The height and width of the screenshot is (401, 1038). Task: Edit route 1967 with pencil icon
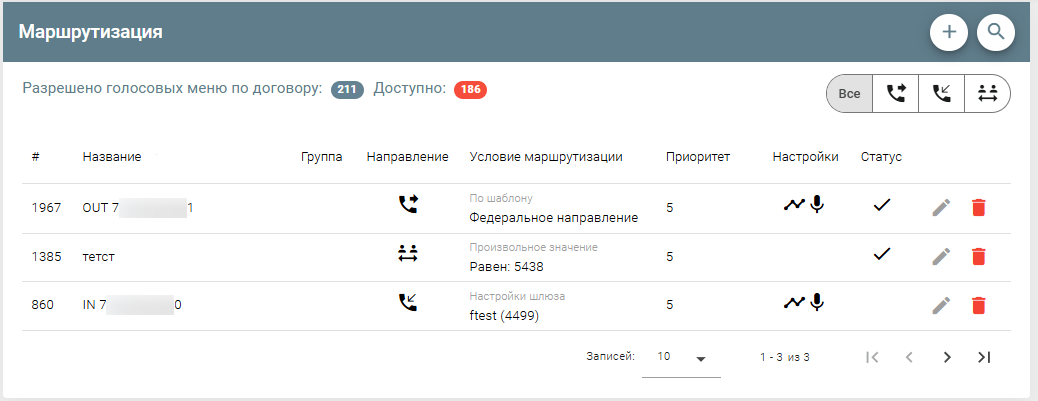click(x=940, y=207)
